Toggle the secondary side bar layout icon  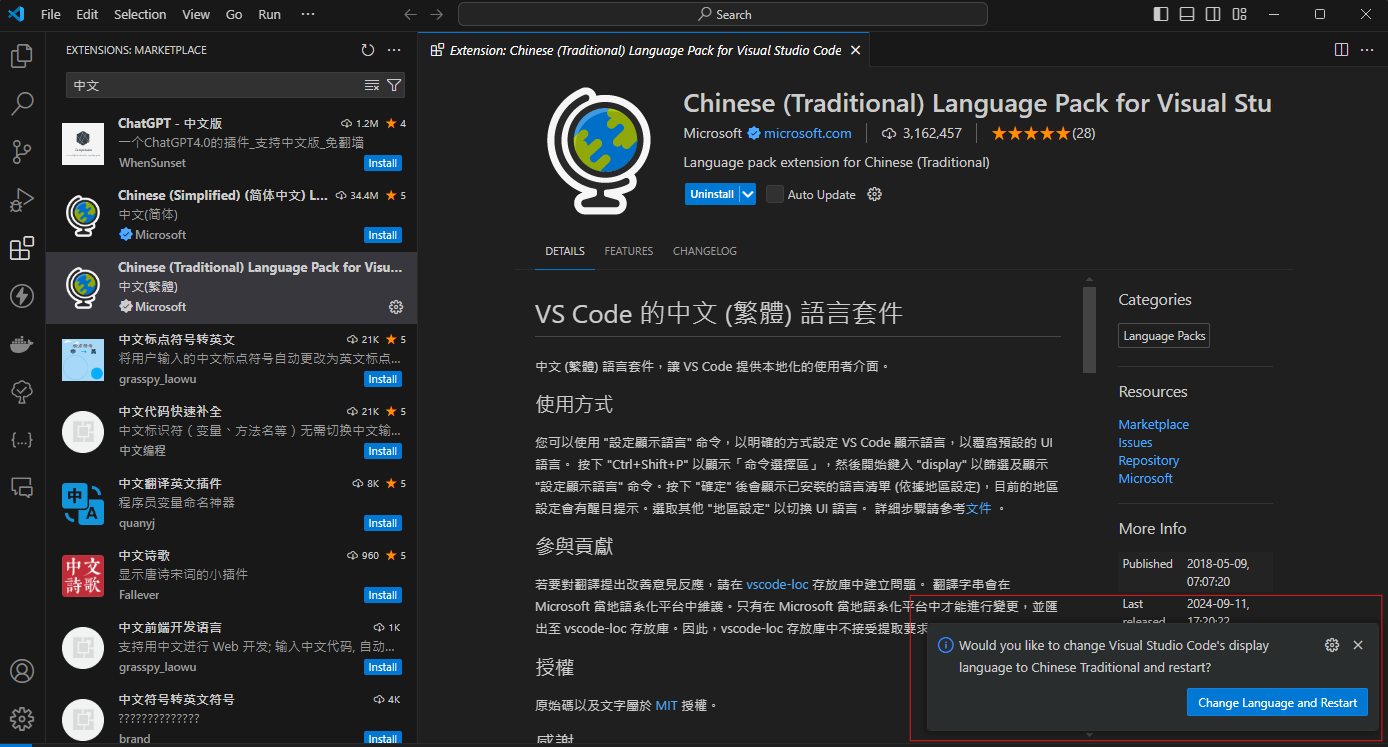point(1212,14)
